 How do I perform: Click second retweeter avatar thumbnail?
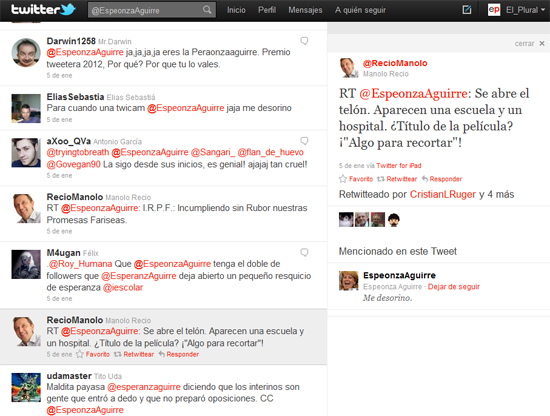(362, 220)
